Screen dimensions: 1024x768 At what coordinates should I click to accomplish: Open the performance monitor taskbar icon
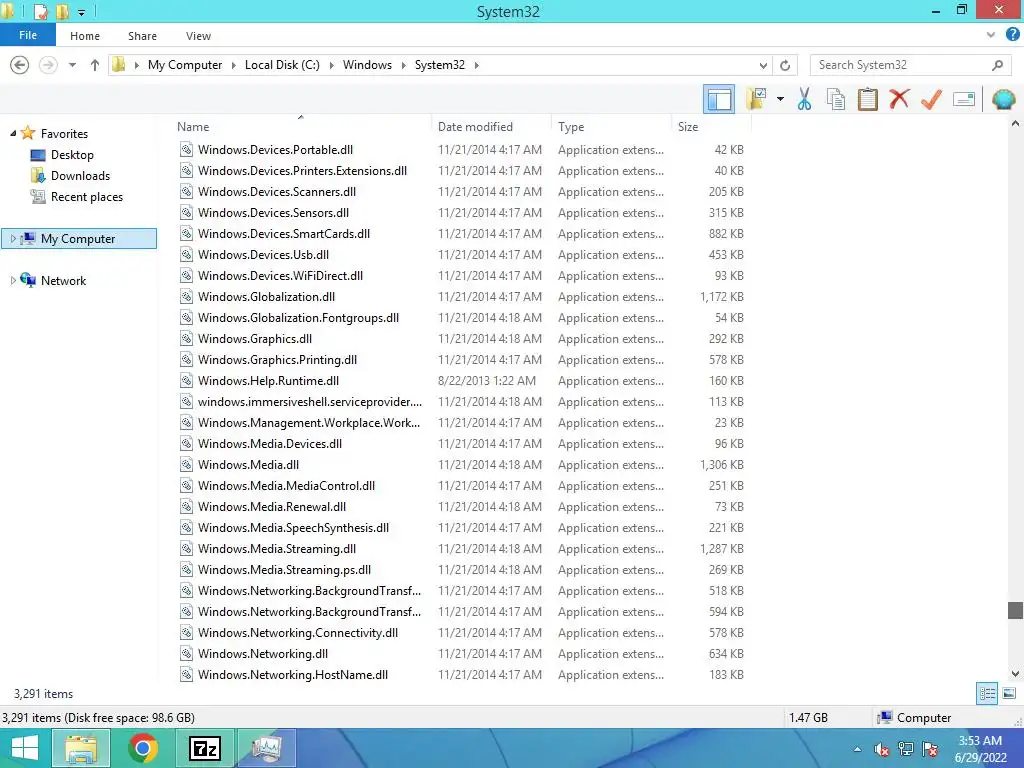point(267,748)
